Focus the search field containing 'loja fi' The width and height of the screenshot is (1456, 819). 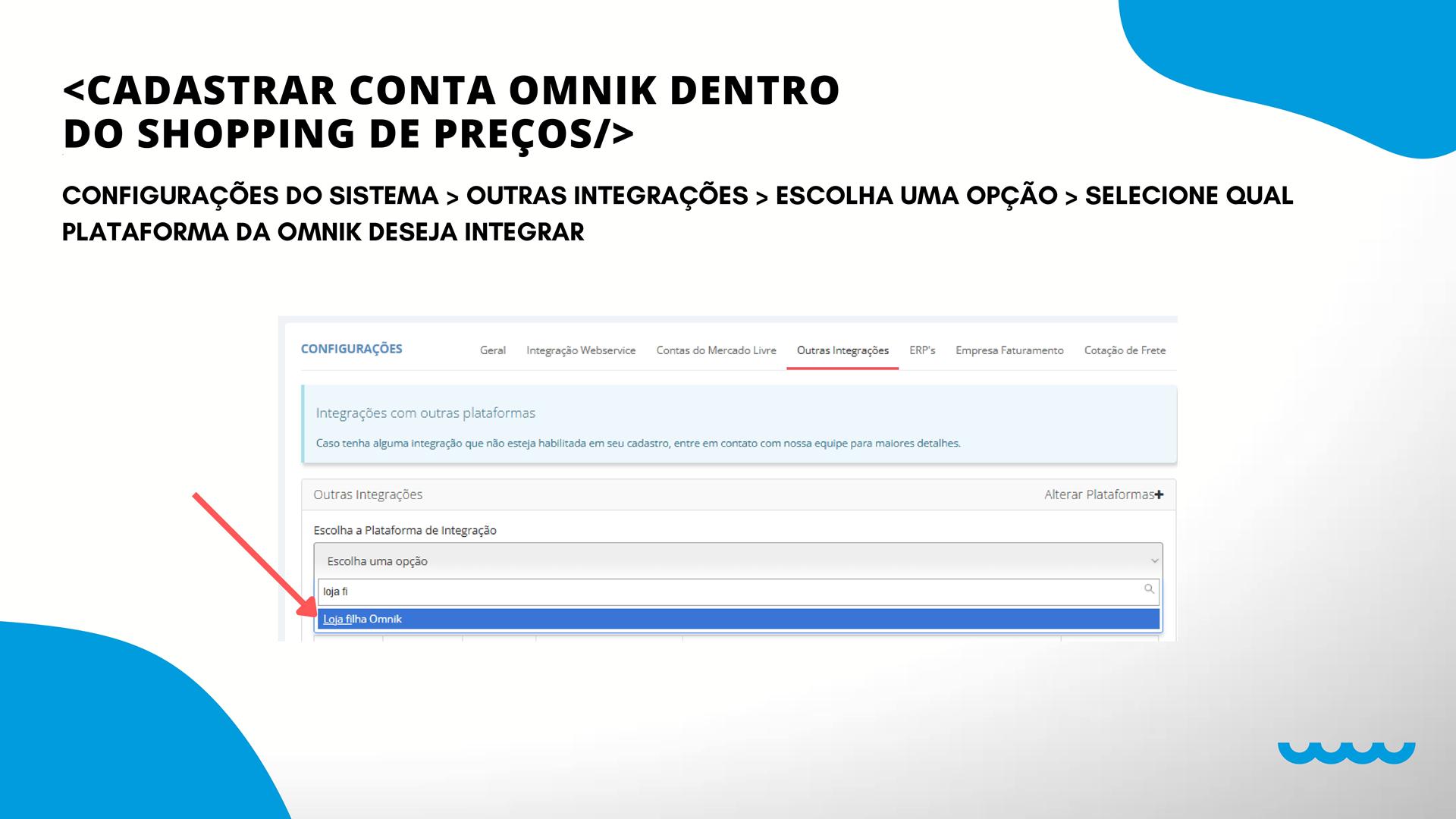pos(728,591)
